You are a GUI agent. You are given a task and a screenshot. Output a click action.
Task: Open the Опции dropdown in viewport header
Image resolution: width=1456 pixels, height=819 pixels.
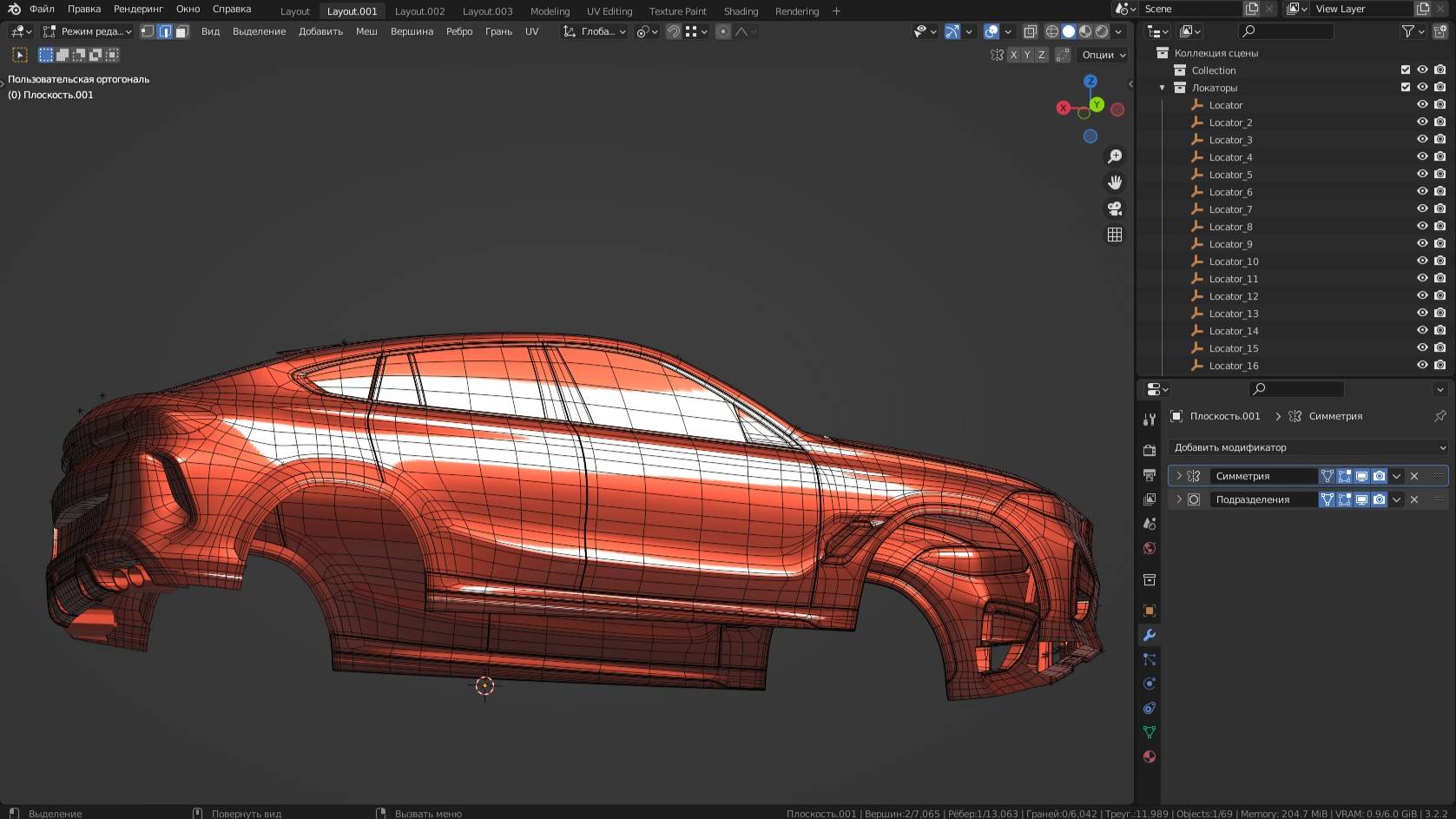tap(1100, 55)
